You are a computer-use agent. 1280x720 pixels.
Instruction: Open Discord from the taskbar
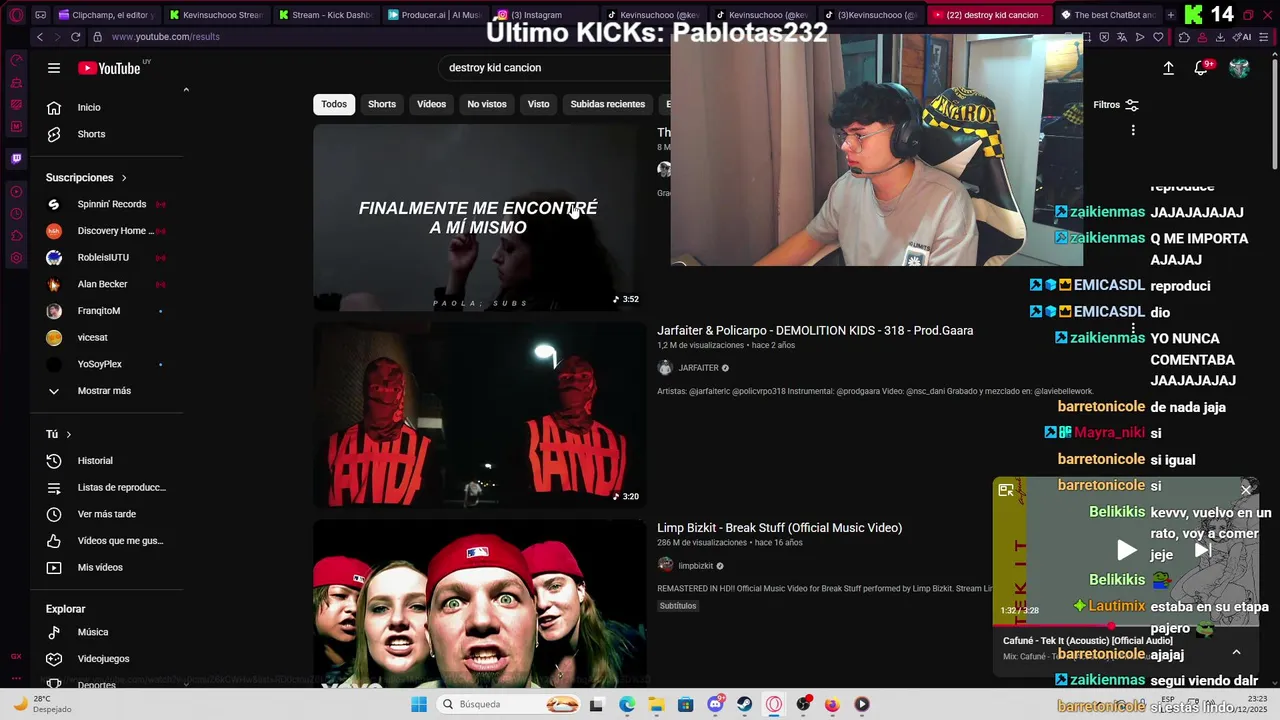[715, 704]
